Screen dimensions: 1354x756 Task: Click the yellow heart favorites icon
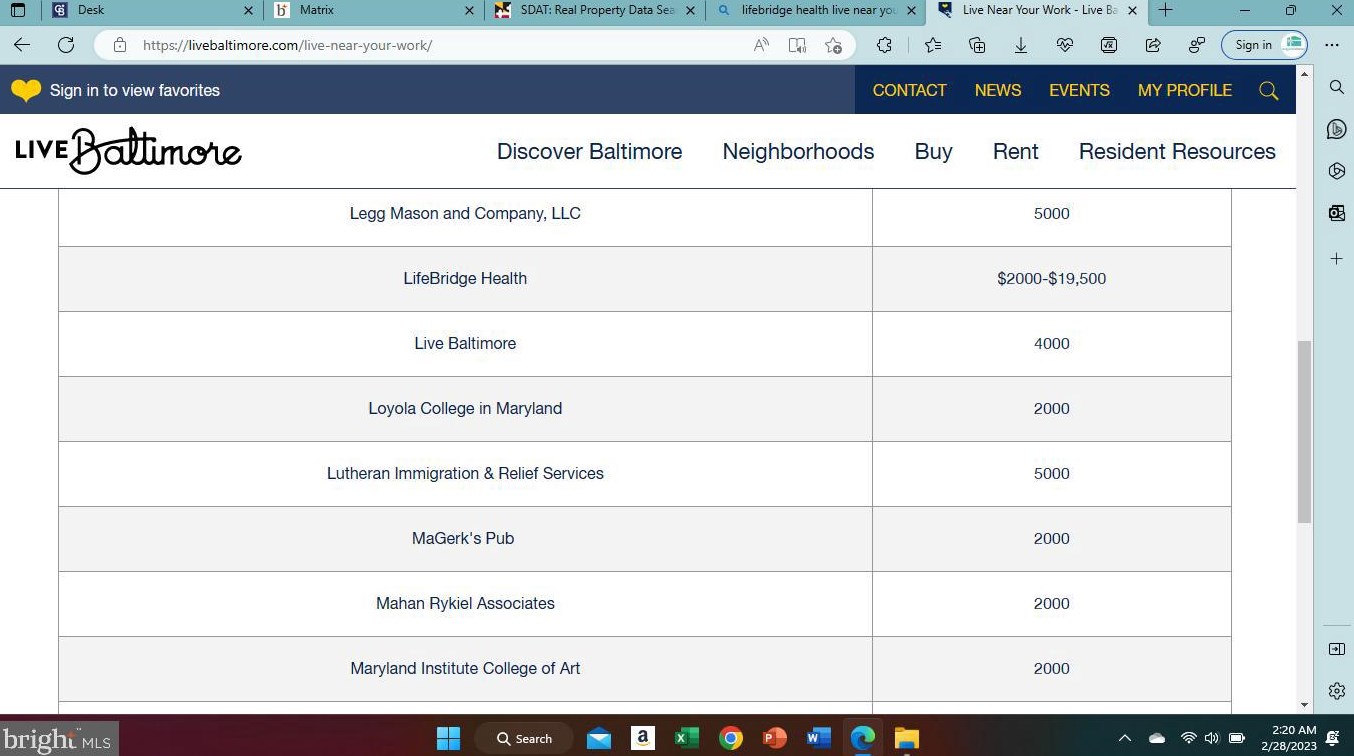point(26,90)
